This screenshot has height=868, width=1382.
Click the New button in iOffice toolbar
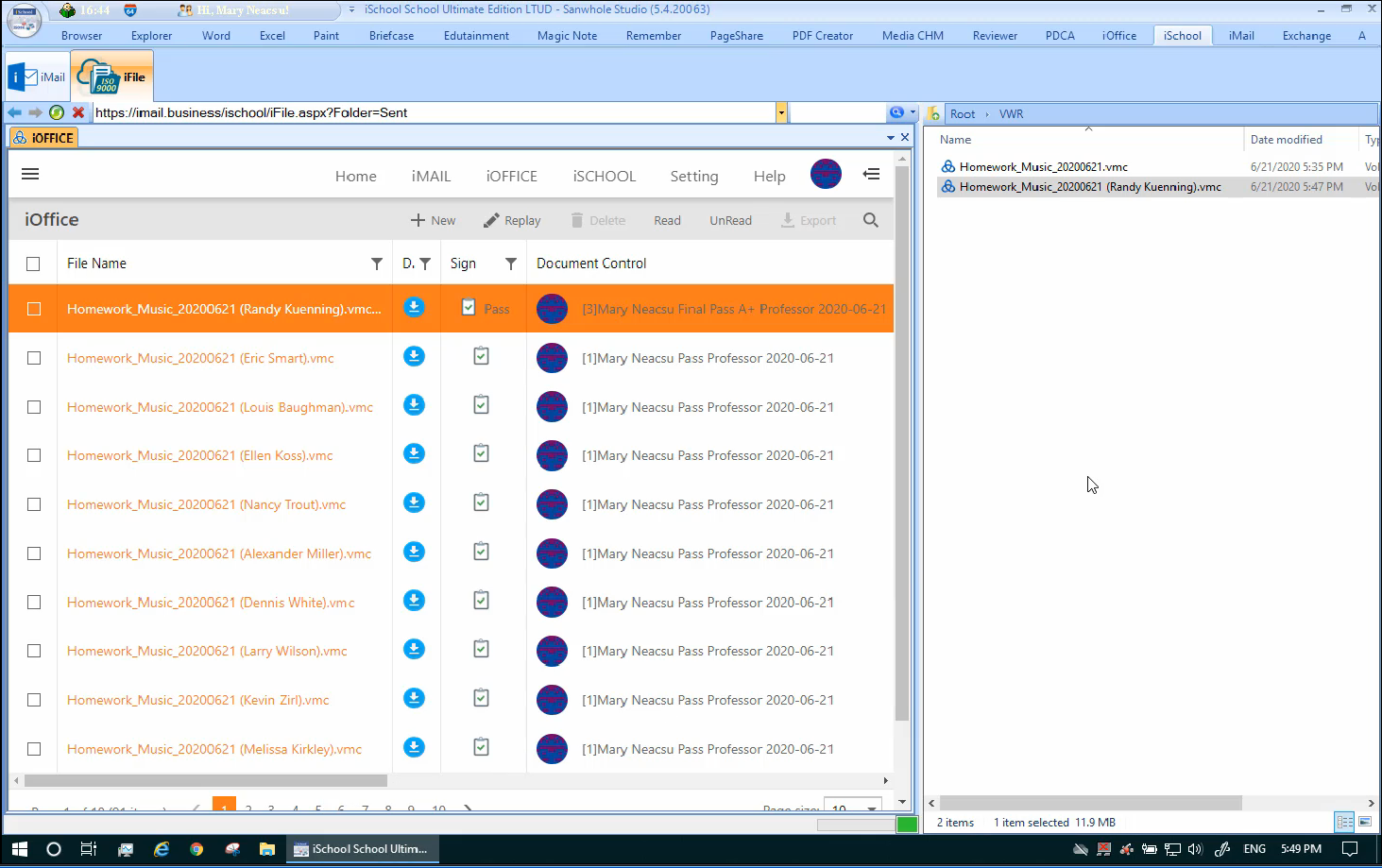coord(433,220)
